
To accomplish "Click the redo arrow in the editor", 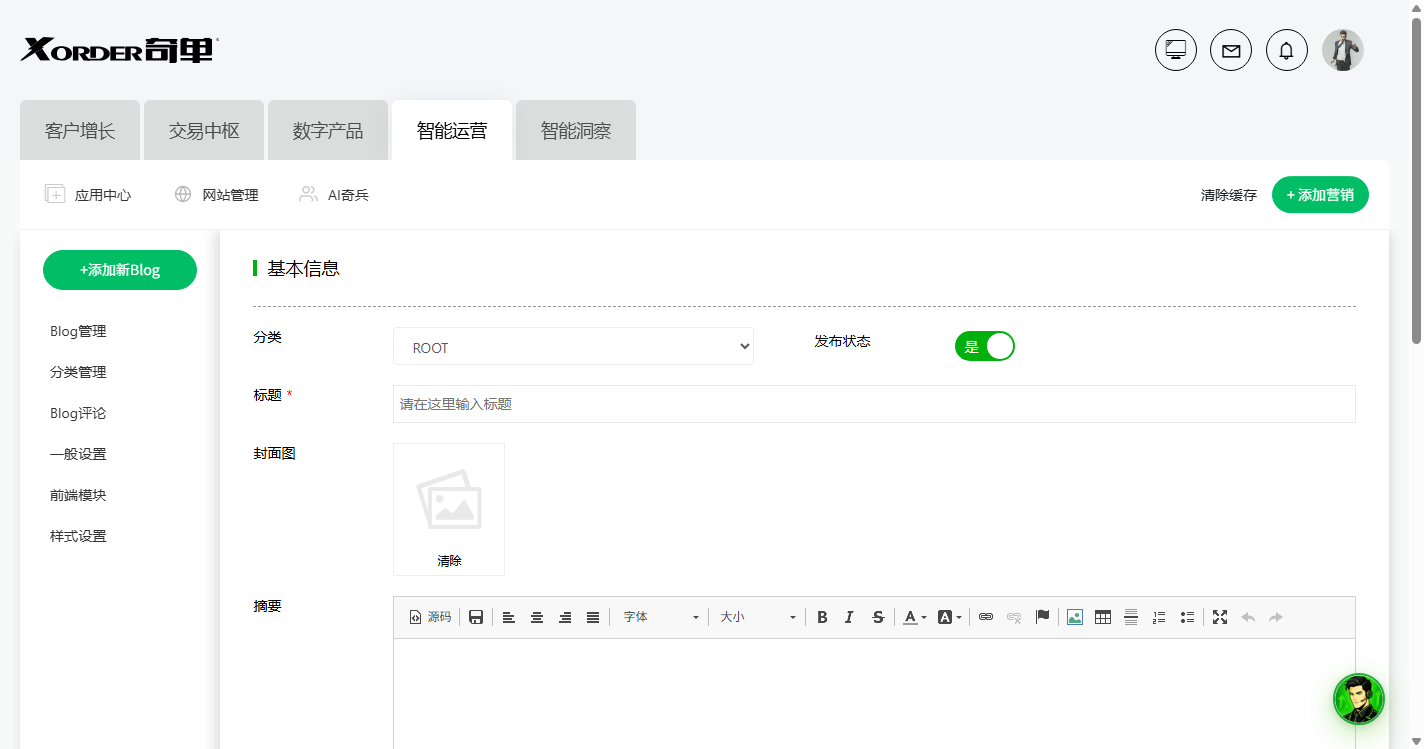I will pyautogui.click(x=1276, y=617).
